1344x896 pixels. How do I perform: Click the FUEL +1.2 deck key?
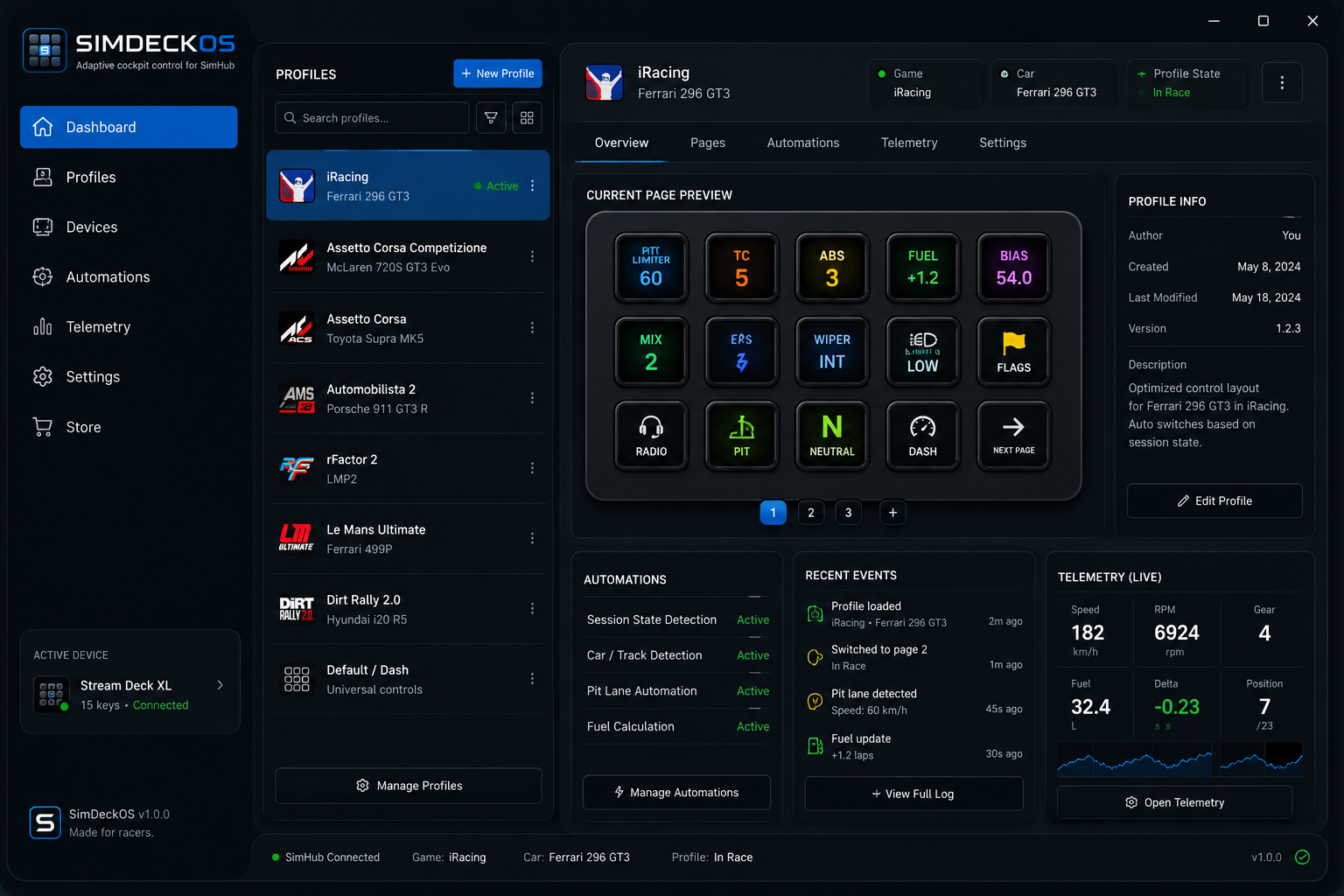[923, 268]
